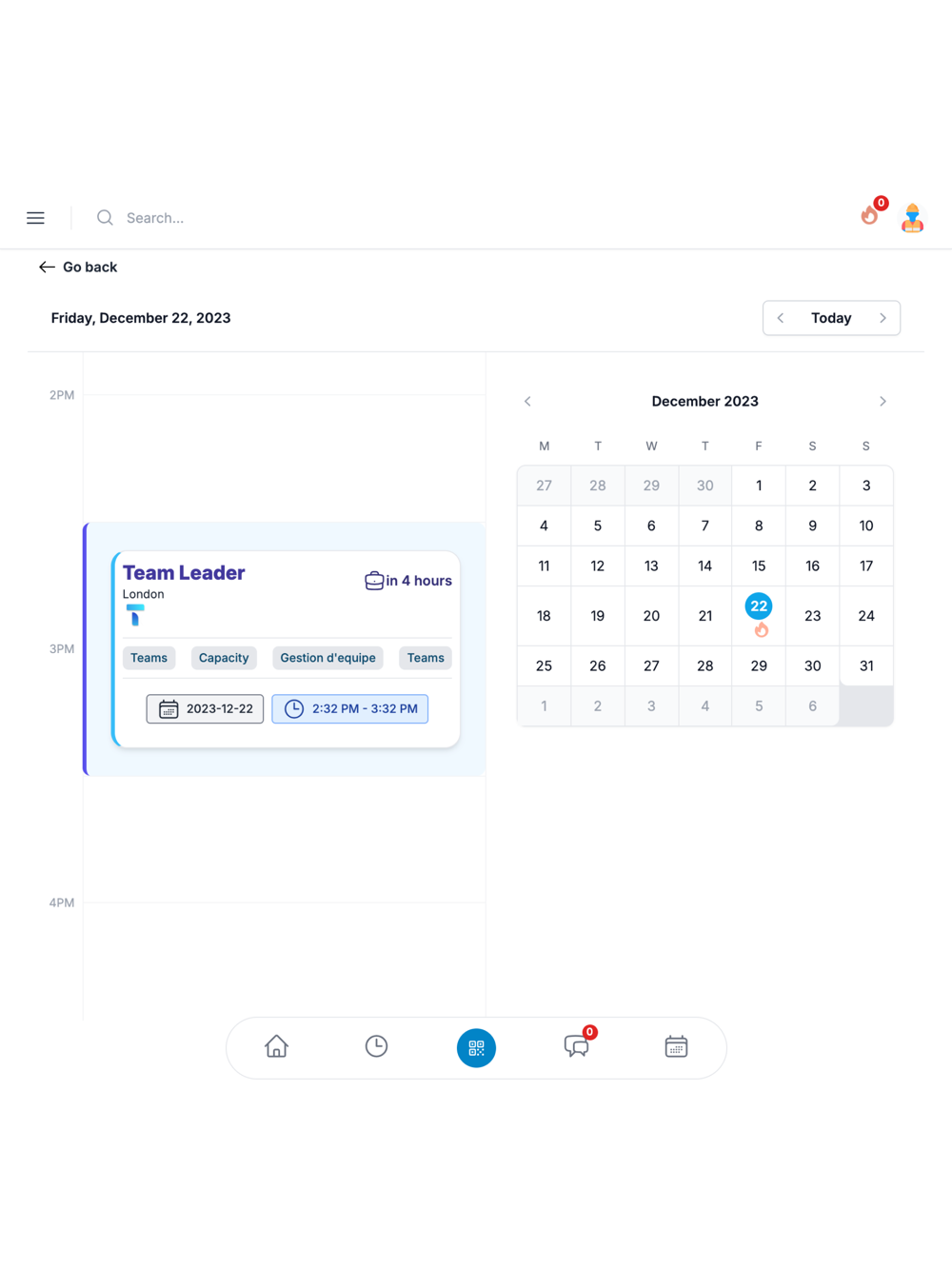Select December 16 in calendar
Screen dimensions: 952x1270
812,566
